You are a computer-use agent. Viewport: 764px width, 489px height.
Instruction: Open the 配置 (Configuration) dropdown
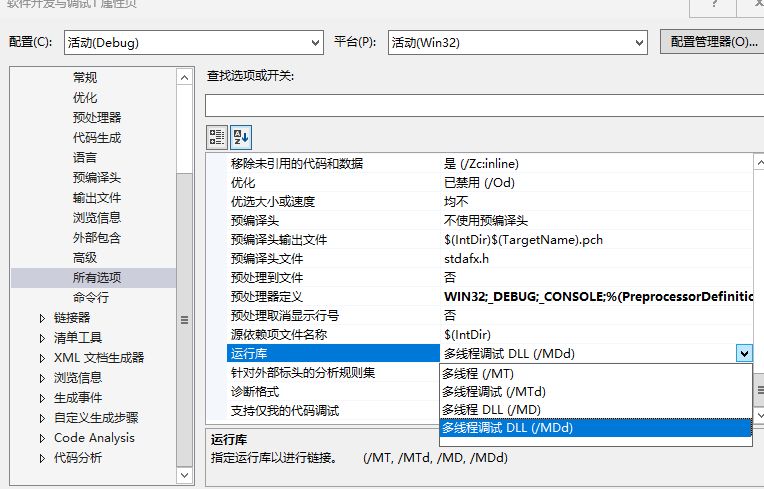pos(193,43)
